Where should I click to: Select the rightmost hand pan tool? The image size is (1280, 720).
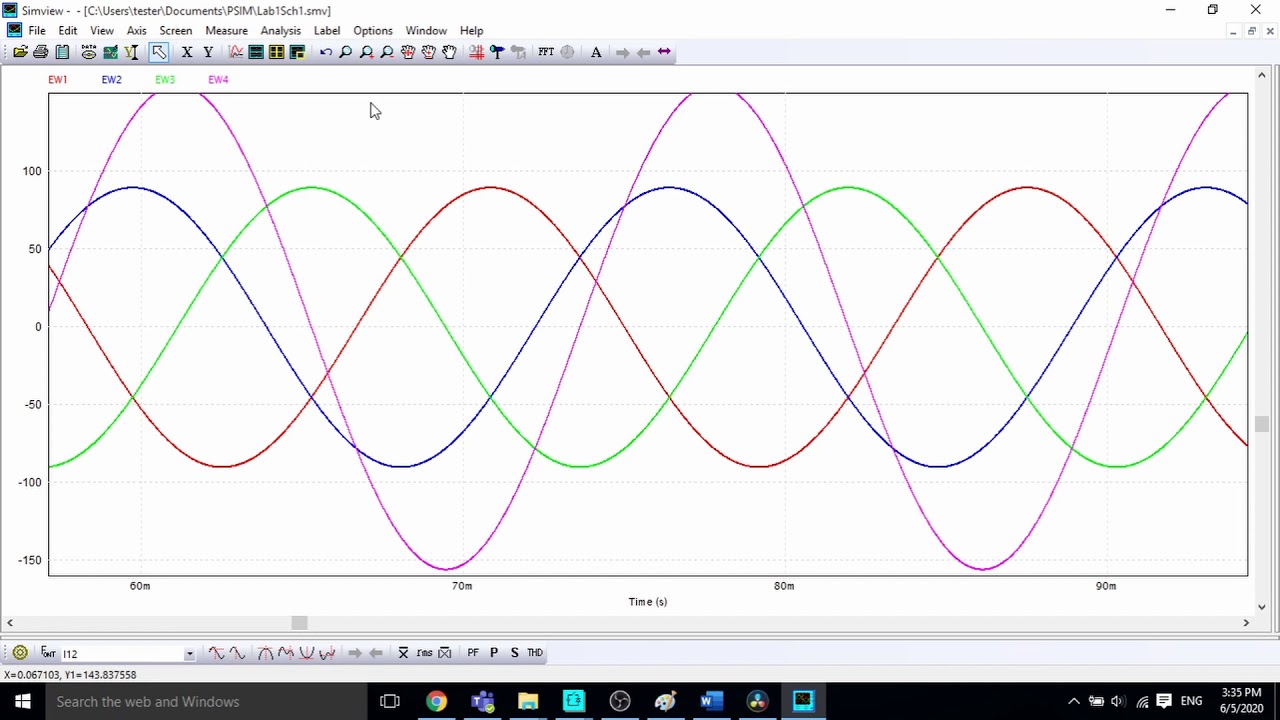[449, 52]
